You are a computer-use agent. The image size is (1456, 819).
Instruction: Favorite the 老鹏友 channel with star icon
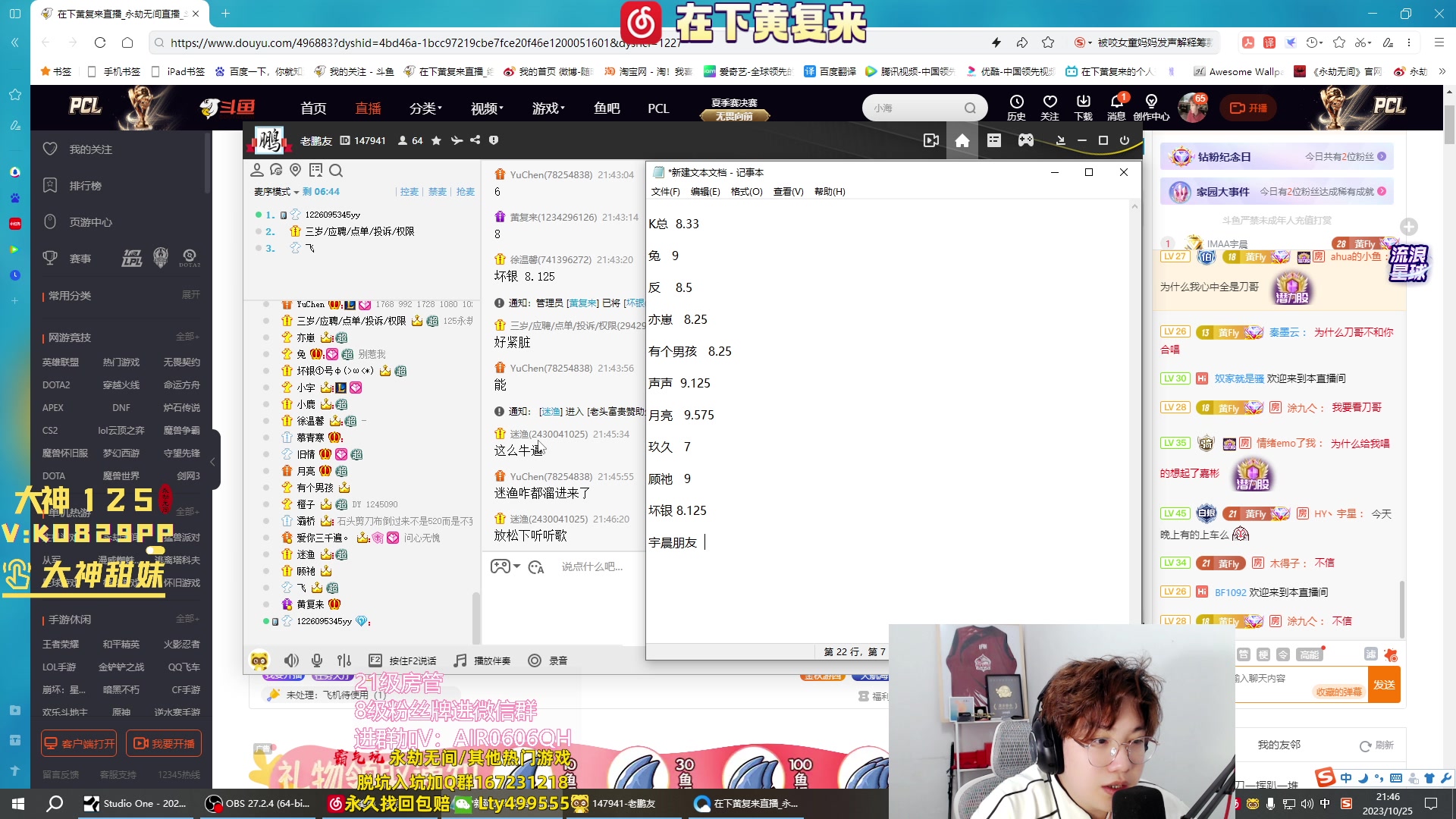436,140
